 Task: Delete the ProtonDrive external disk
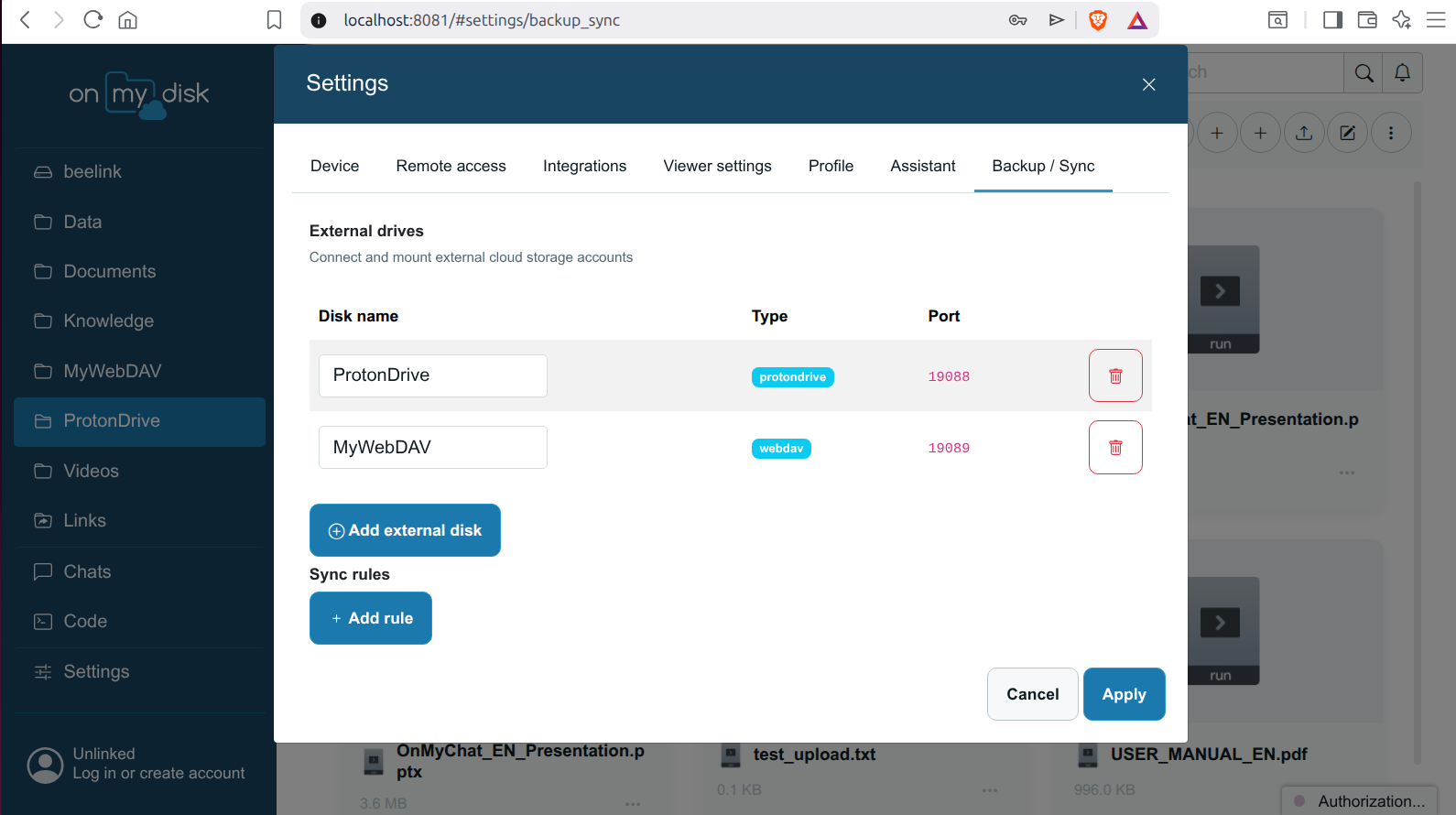[x=1115, y=375]
